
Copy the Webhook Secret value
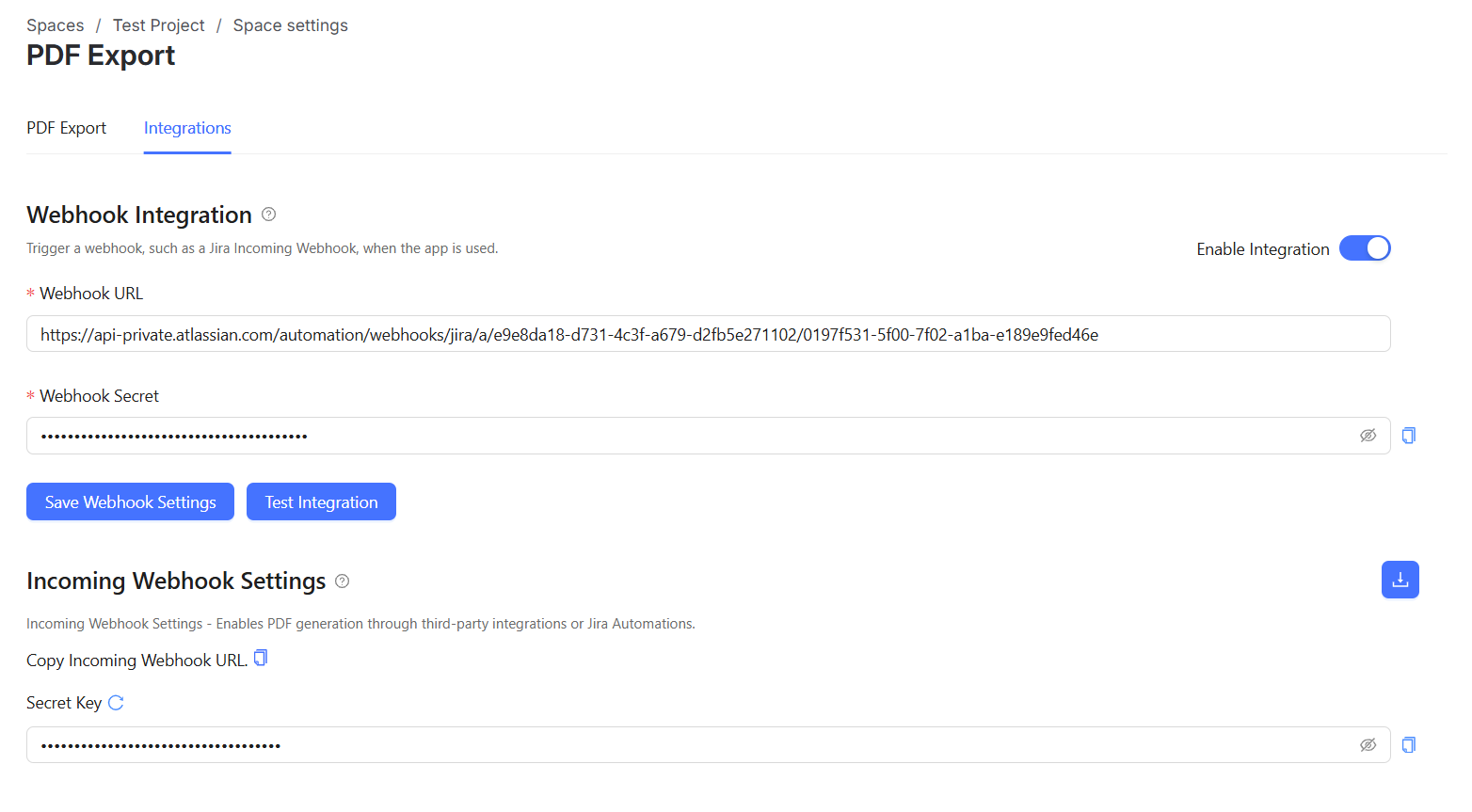tap(1409, 436)
